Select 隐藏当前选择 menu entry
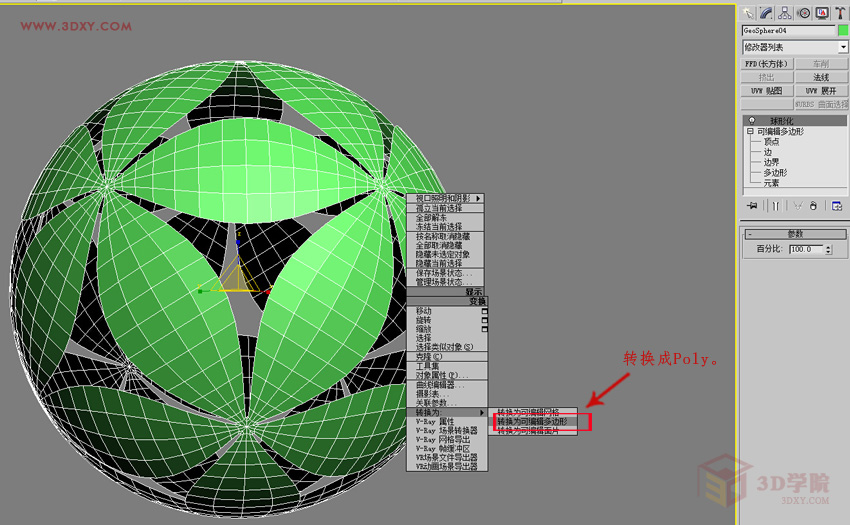The height and width of the screenshot is (525, 850). 445,264
